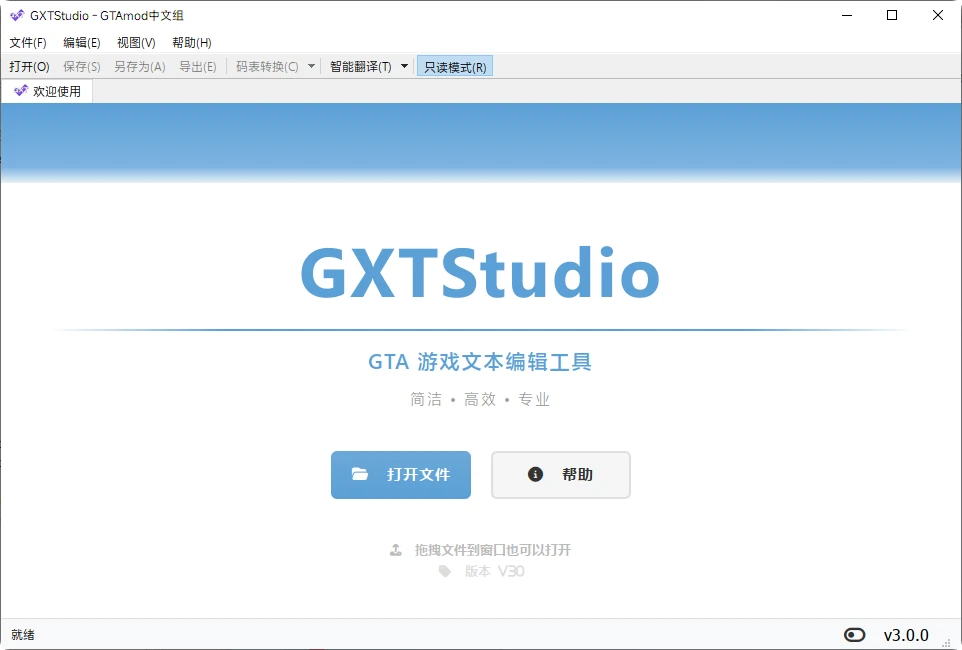The image size is (962, 650).
Task: Open the 文件(F) menu
Action: tap(28, 42)
